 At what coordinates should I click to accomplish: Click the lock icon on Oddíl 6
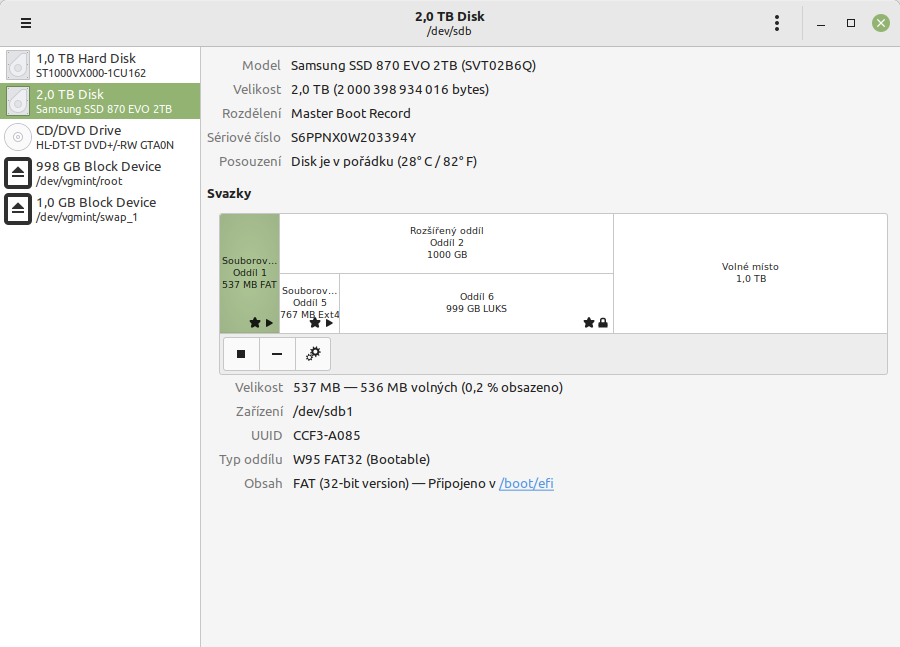(x=603, y=323)
